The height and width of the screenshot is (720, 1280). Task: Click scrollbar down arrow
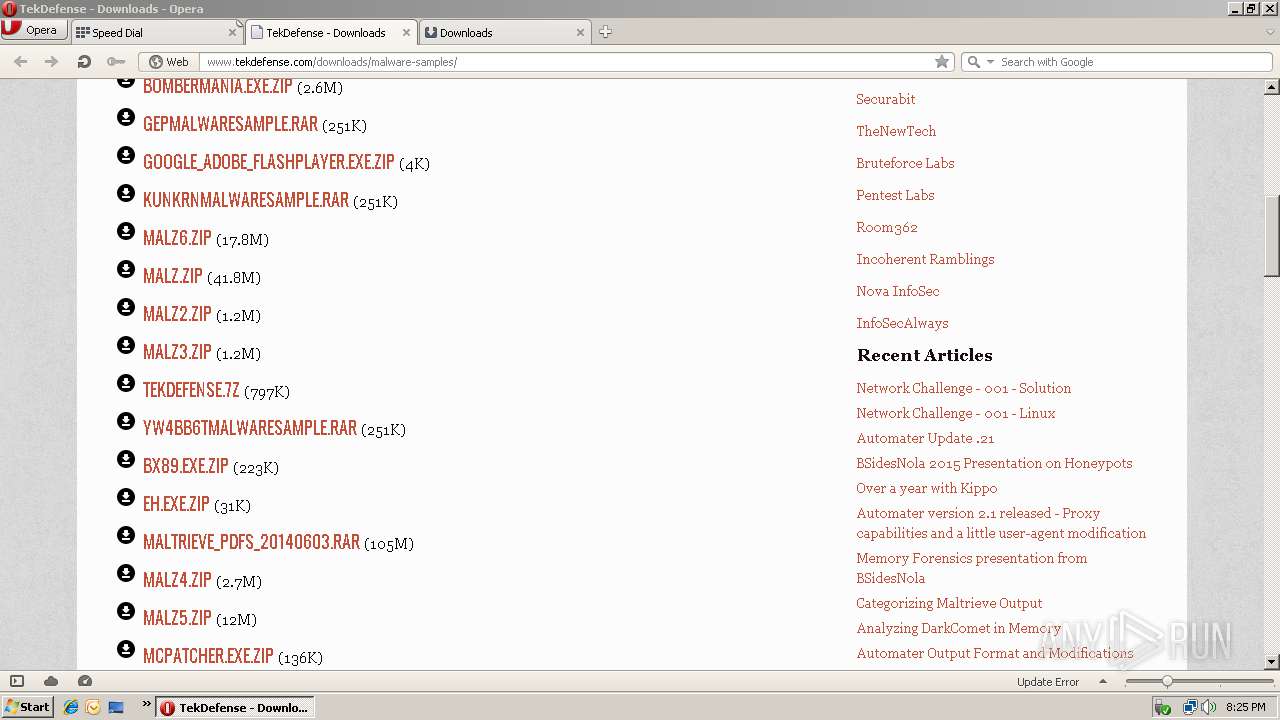click(1272, 662)
